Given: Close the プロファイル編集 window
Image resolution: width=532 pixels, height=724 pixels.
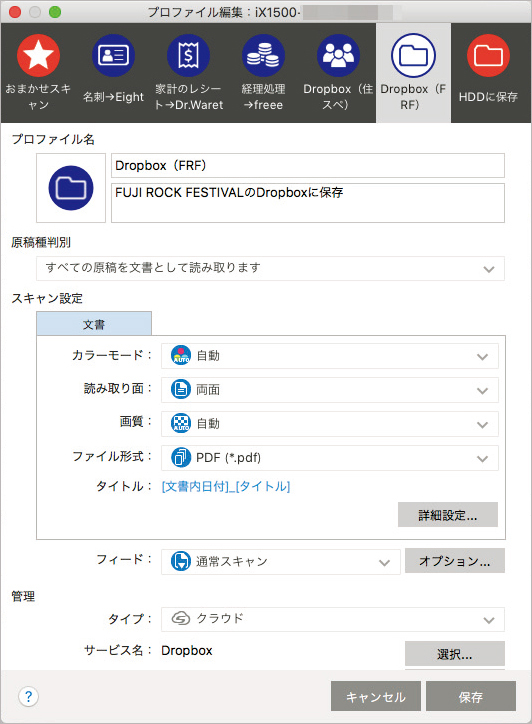Looking at the screenshot, I should pyautogui.click(x=15, y=12).
